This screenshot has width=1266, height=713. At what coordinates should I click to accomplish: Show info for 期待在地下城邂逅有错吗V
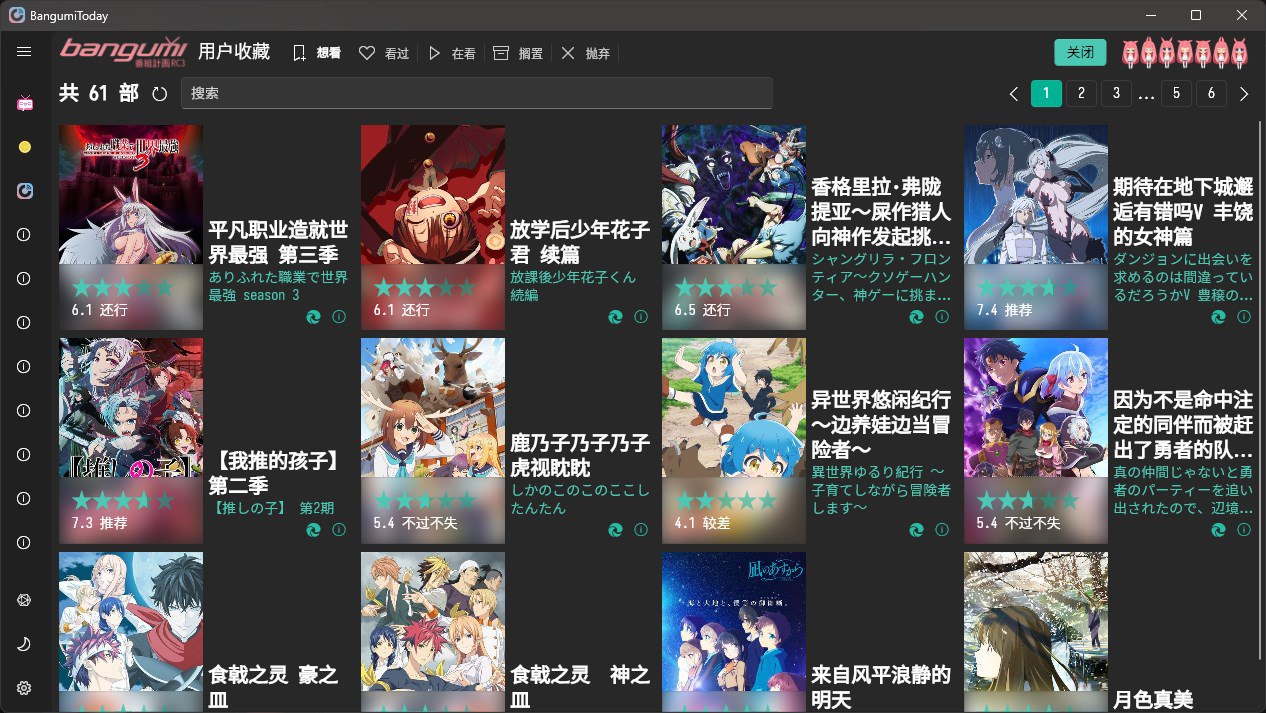pos(1244,316)
